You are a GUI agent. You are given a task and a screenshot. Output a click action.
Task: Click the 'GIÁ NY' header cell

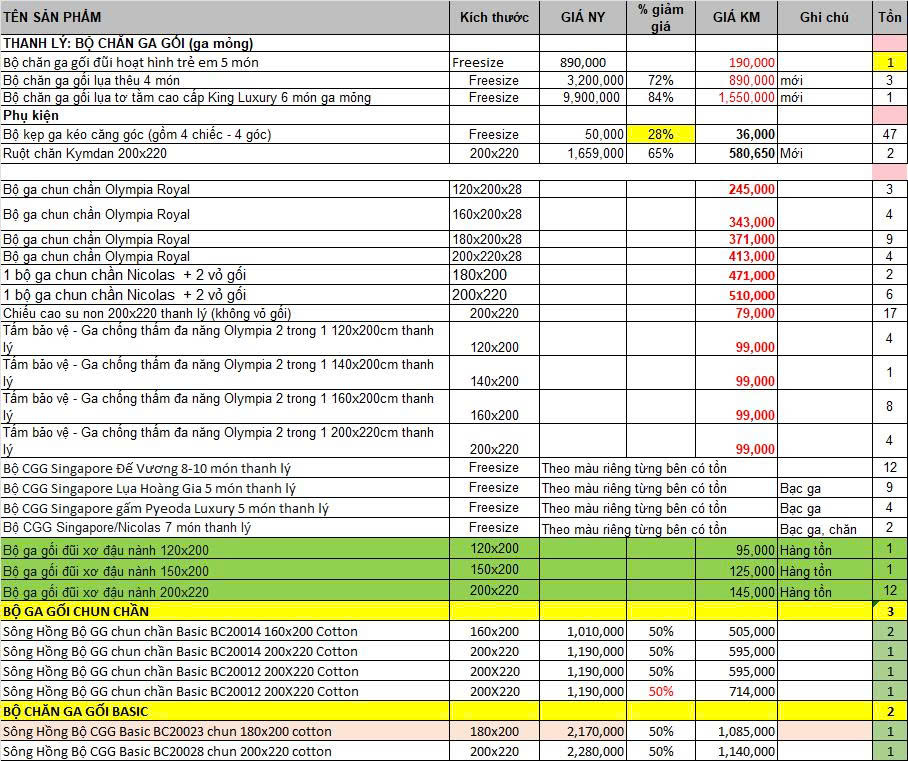click(x=583, y=17)
